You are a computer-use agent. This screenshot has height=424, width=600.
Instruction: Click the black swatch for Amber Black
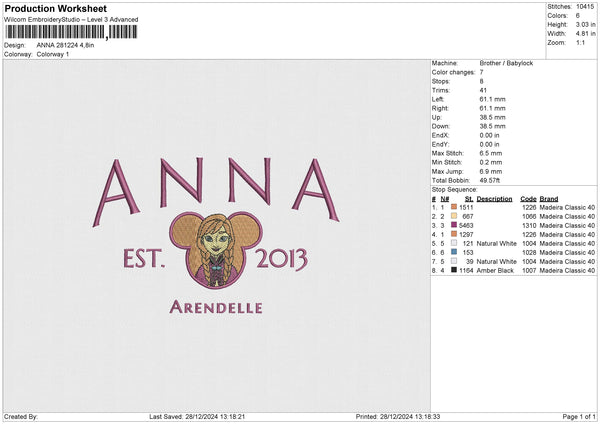pos(454,270)
